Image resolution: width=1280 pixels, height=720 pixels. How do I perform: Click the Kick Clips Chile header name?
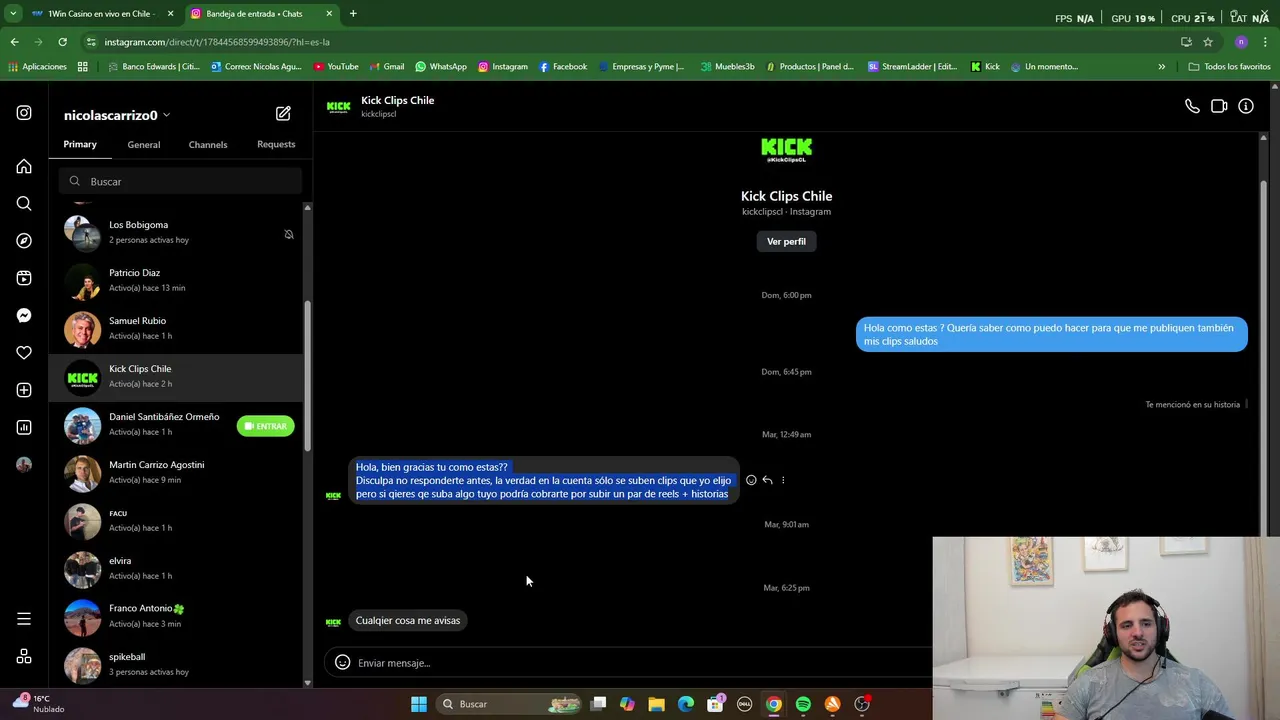point(397,100)
